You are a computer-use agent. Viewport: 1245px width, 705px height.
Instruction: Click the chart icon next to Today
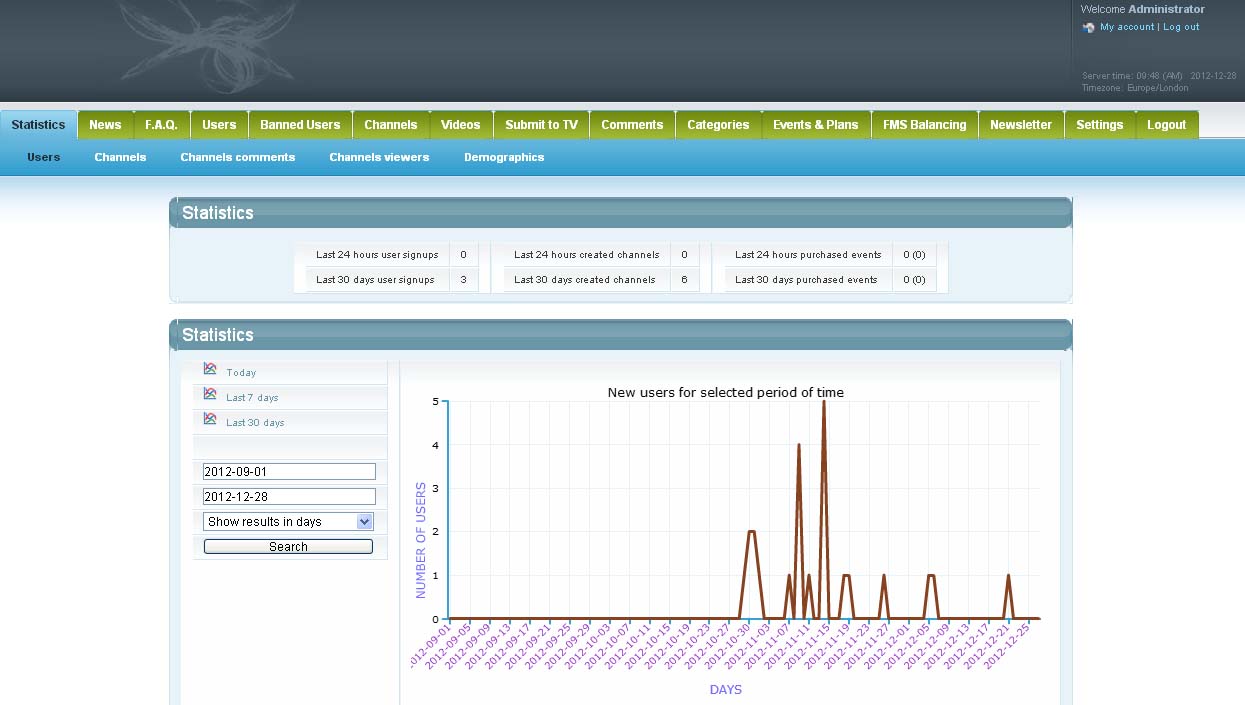pyautogui.click(x=210, y=369)
